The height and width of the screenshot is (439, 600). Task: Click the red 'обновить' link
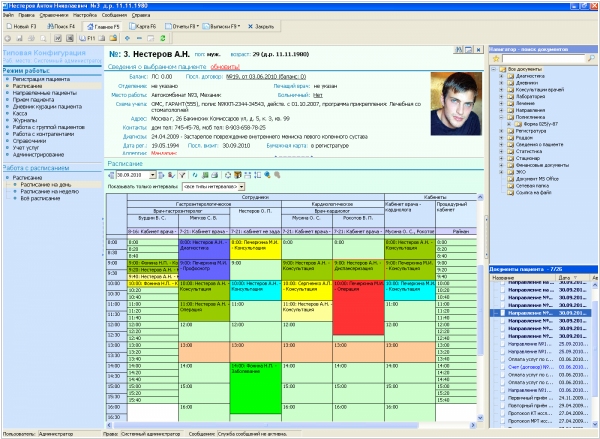[x=225, y=67]
